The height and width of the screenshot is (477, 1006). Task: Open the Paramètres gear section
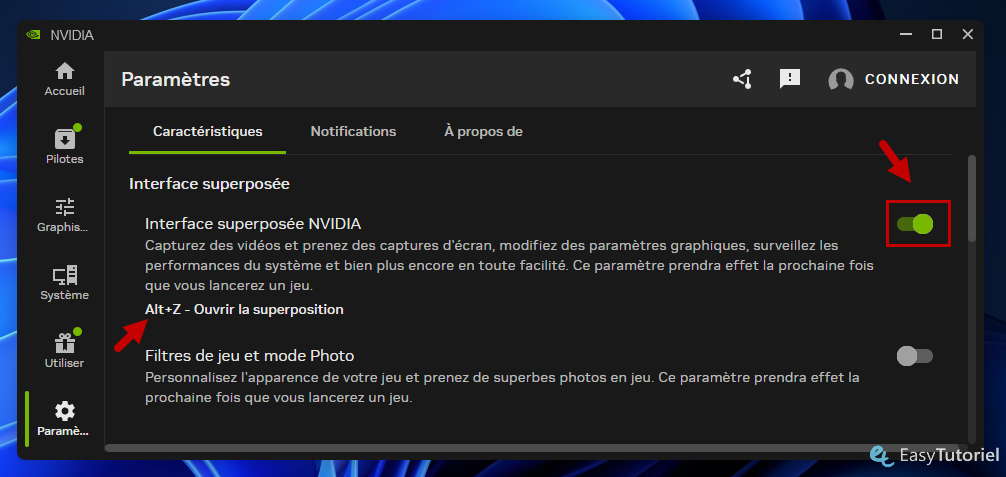pos(64,419)
